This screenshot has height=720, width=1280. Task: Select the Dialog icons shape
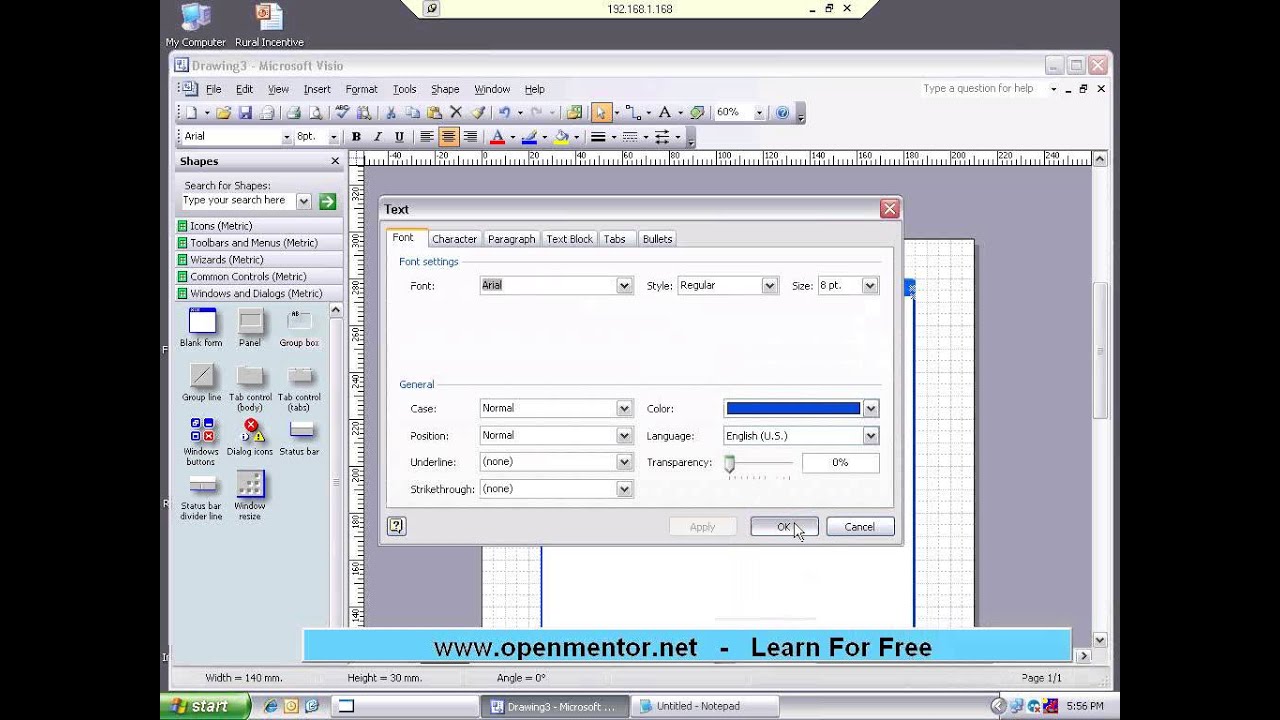(x=250, y=437)
